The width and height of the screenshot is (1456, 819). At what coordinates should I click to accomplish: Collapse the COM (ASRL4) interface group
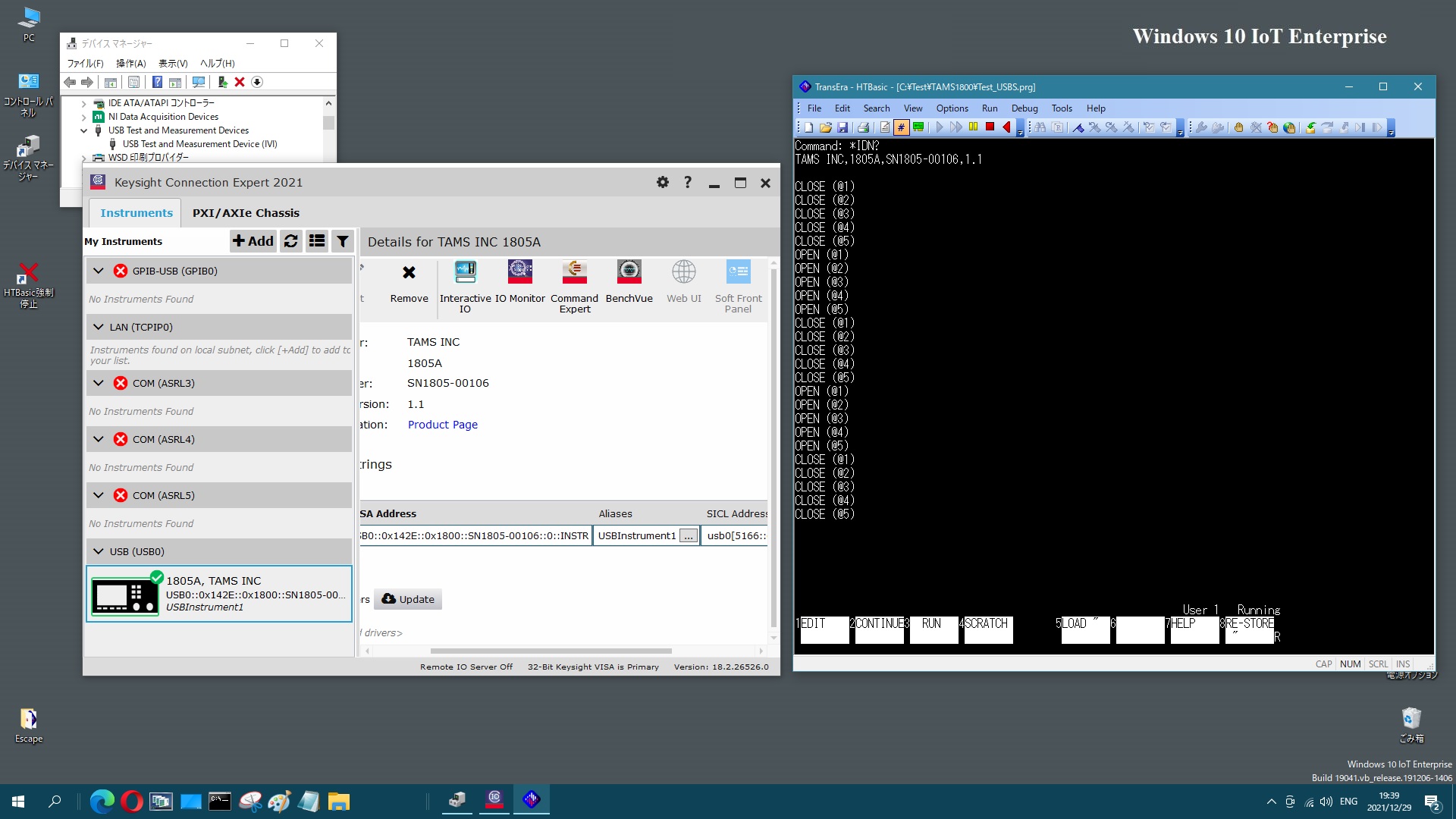(99, 439)
